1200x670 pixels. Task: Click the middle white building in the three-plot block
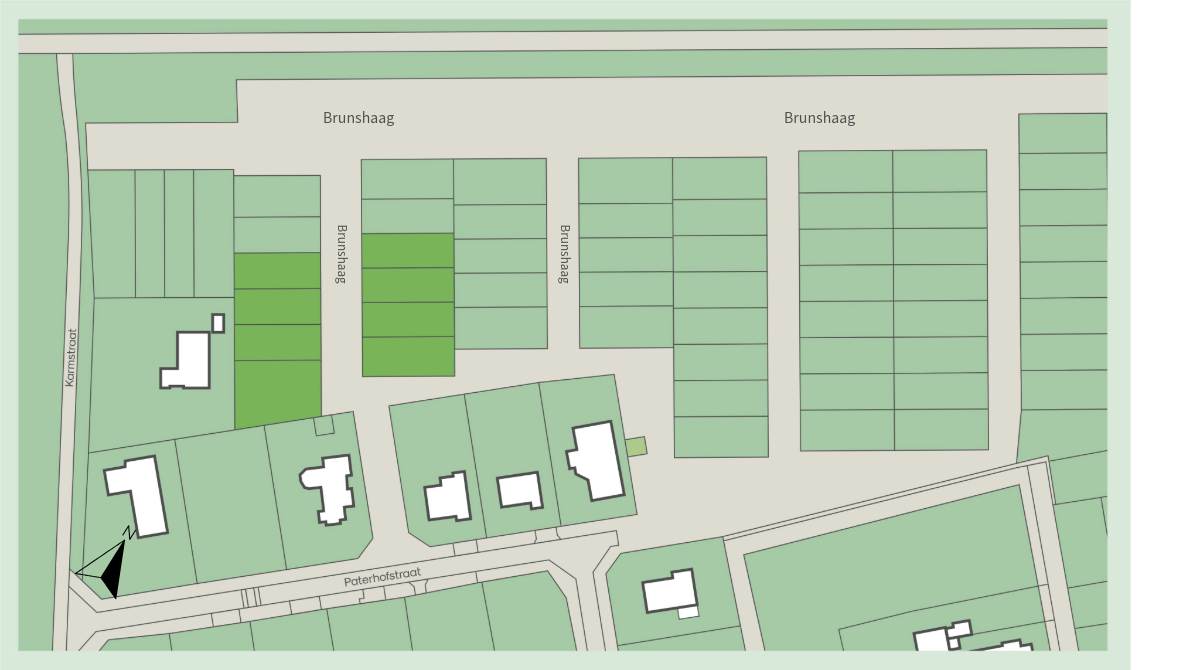(x=520, y=491)
